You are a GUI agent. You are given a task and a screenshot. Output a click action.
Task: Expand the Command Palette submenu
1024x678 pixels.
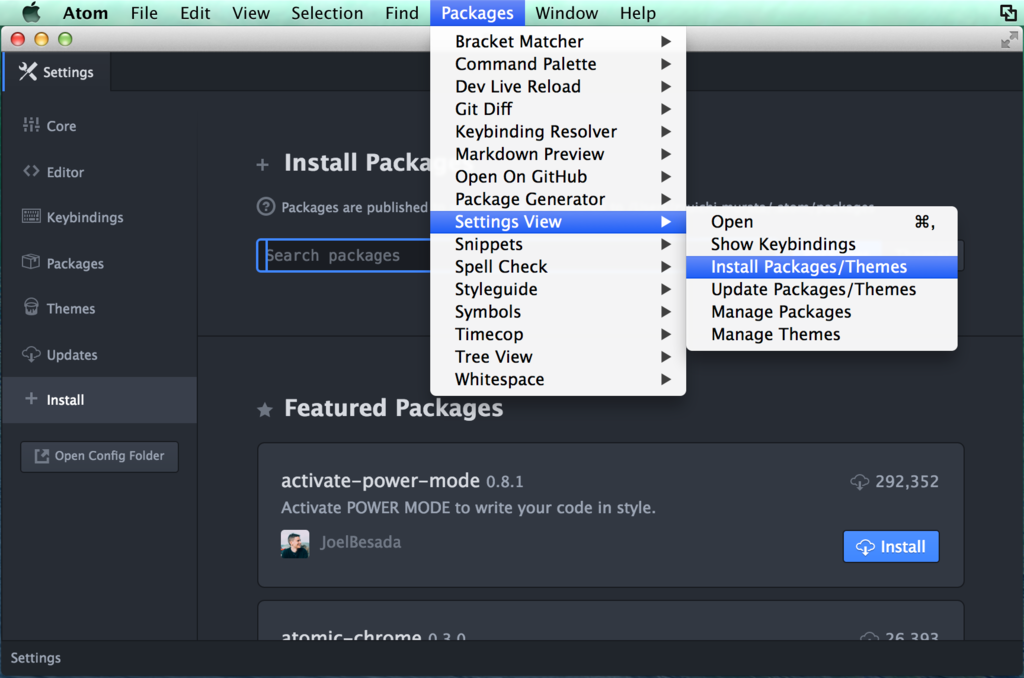(x=558, y=64)
